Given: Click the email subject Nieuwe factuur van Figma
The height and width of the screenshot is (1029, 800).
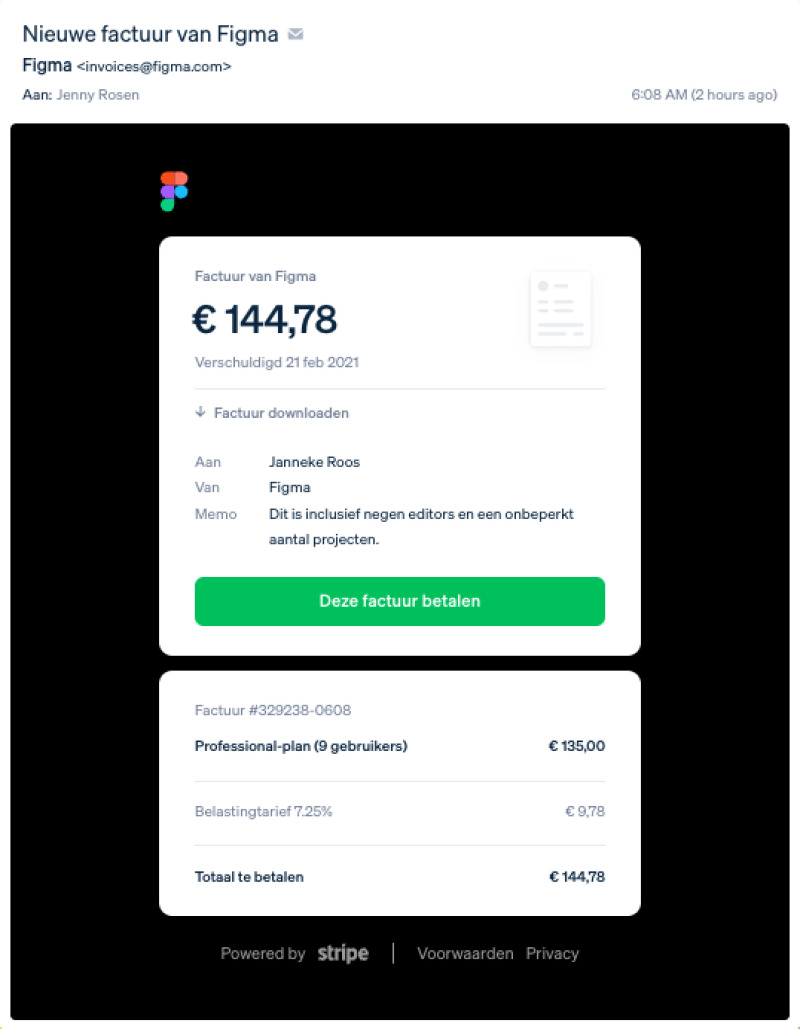Looking at the screenshot, I should click(150, 33).
